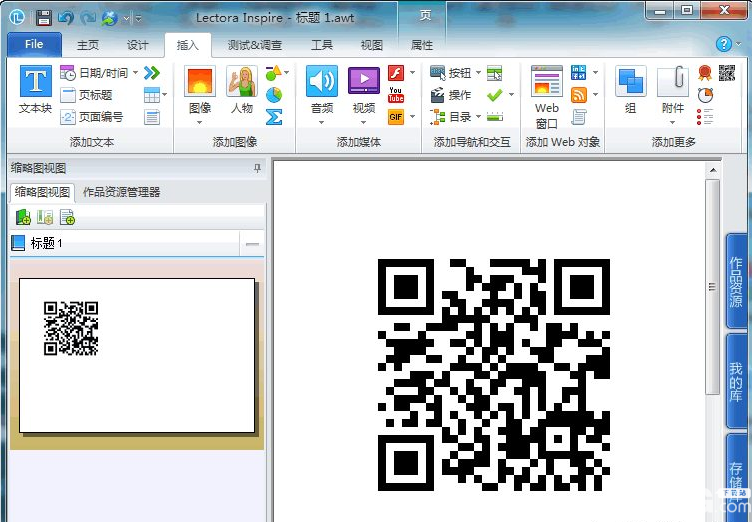Select the large QR code on the page
Viewport: 752px width, 522px height.
[494, 375]
